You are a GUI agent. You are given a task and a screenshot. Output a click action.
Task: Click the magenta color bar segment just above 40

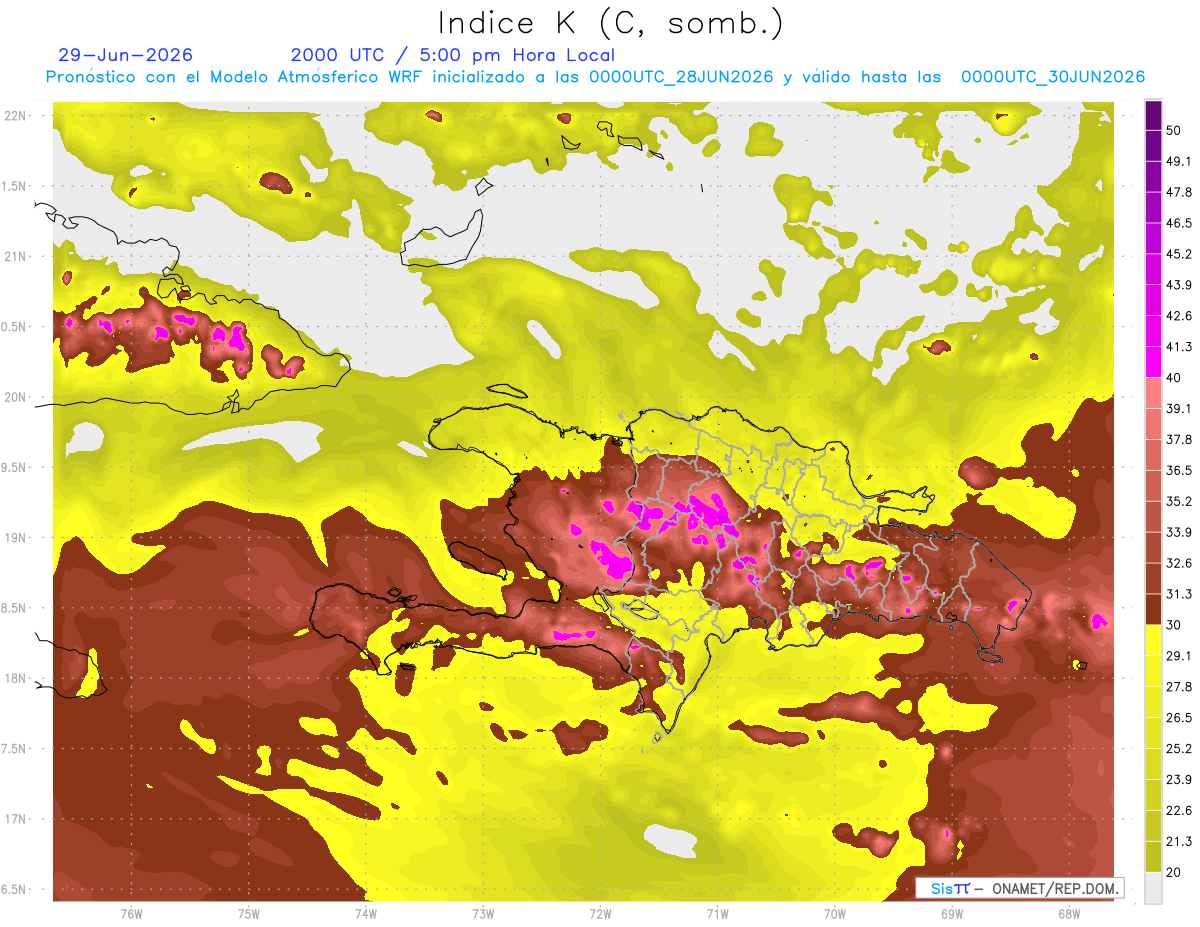click(1153, 361)
